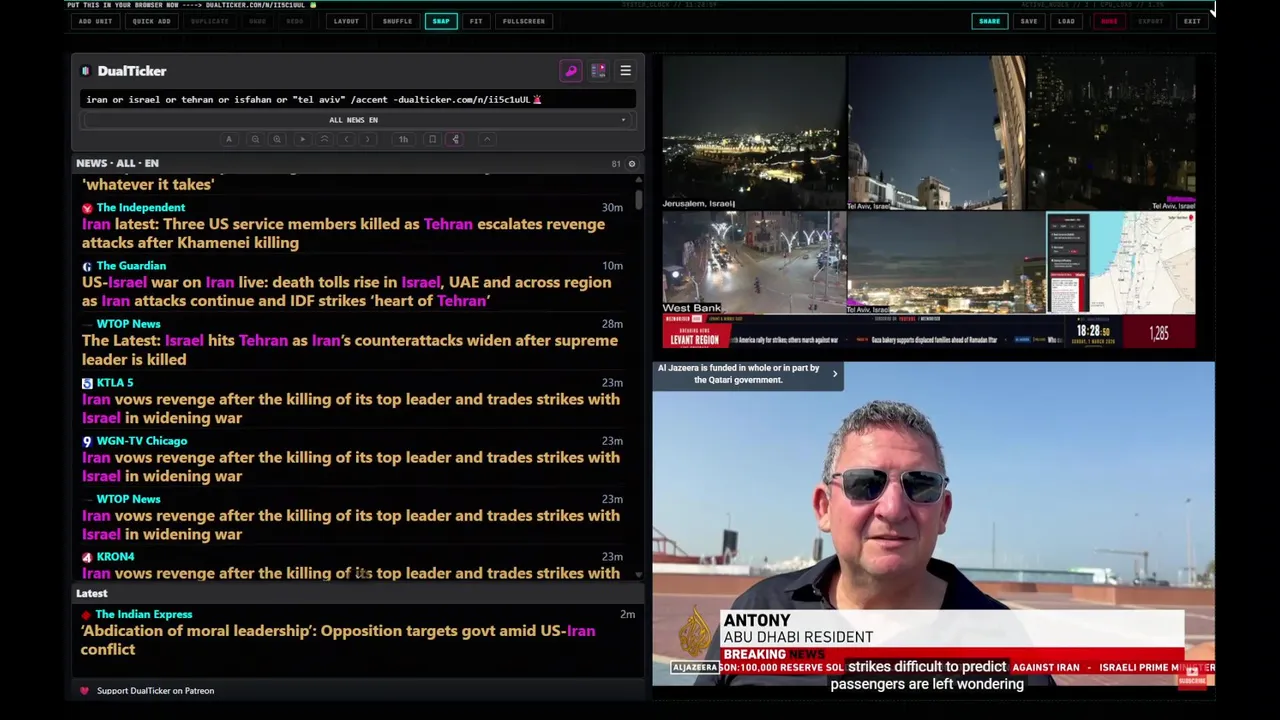This screenshot has height=720, width=1280.
Task: Click the previous arrow in ticker controls
Action: 346,139
